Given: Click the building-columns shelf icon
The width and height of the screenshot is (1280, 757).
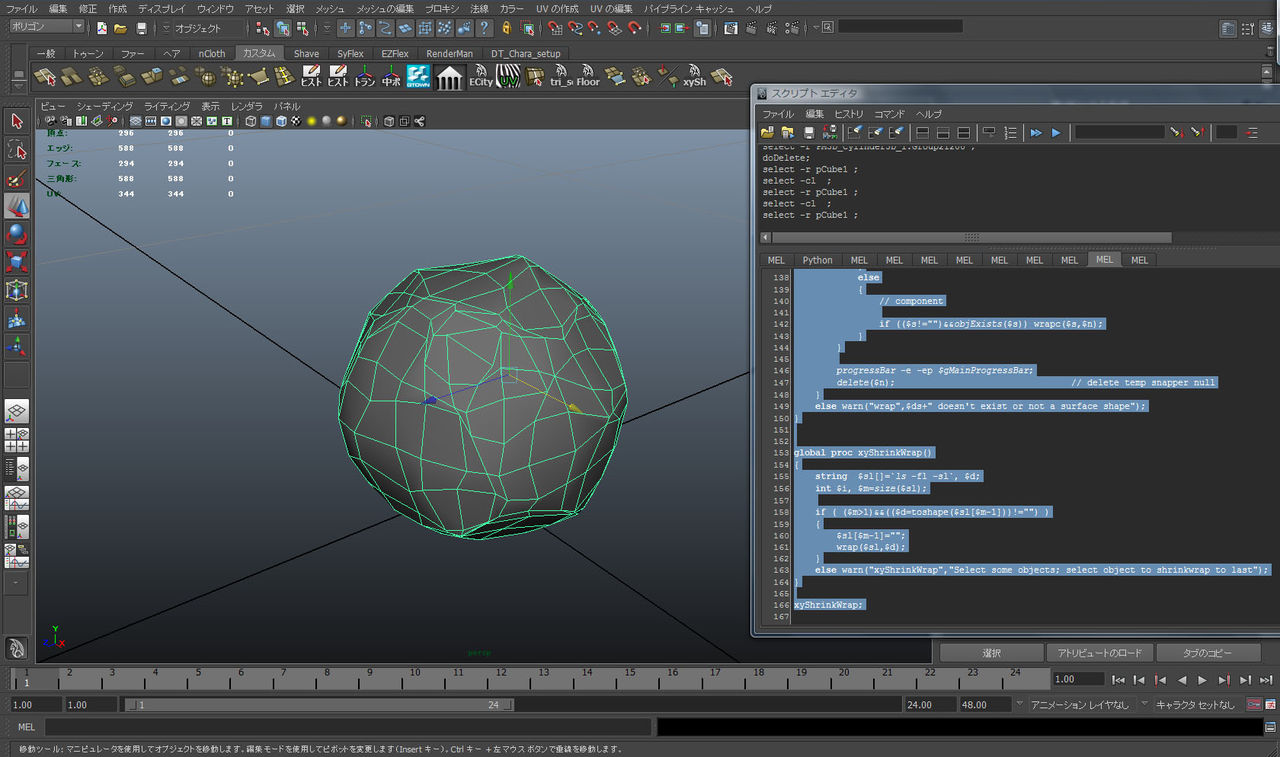Looking at the screenshot, I should [x=449, y=76].
